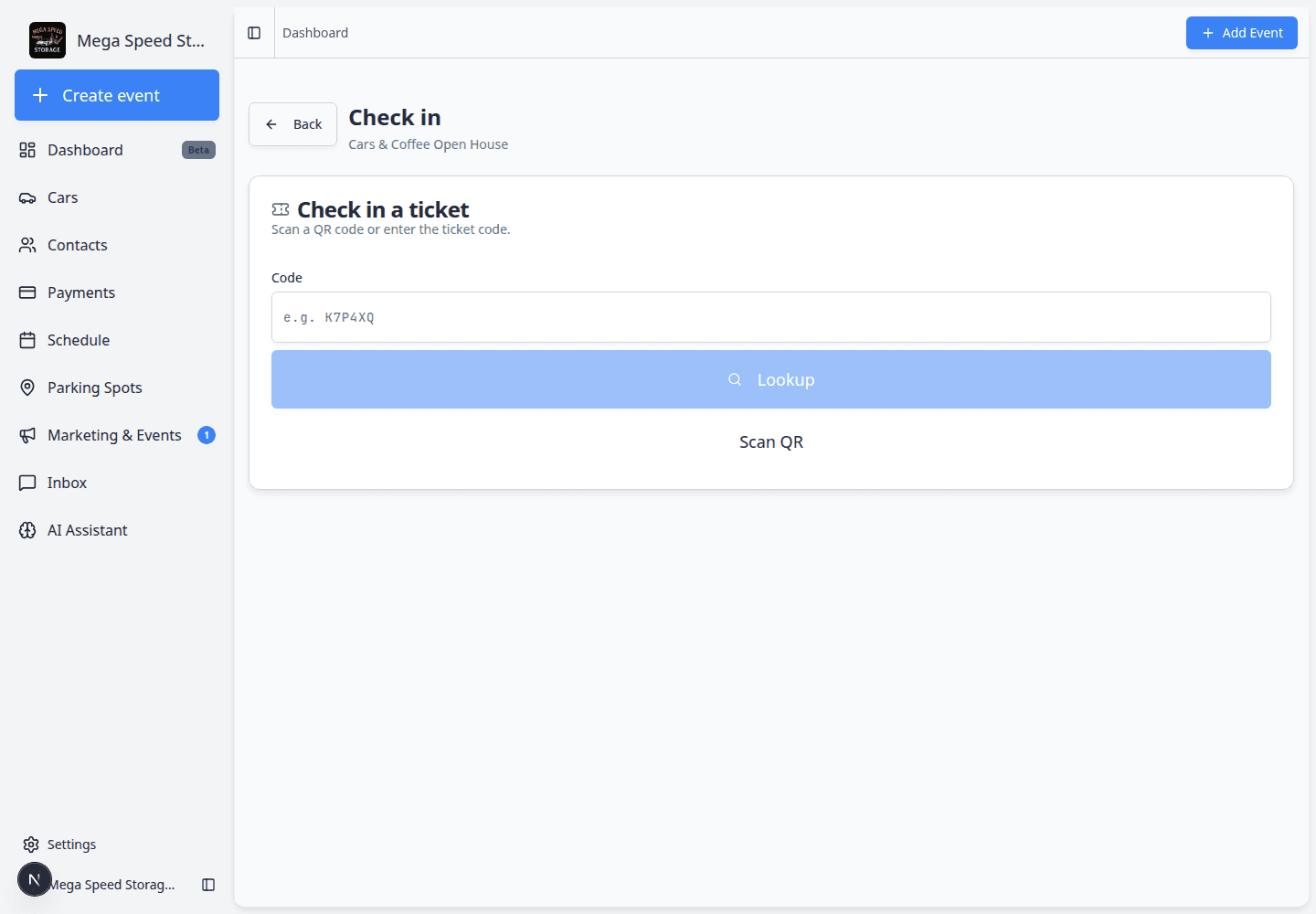This screenshot has height=914, width=1316.
Task: Click the car icon in sidebar
Action: [27, 197]
